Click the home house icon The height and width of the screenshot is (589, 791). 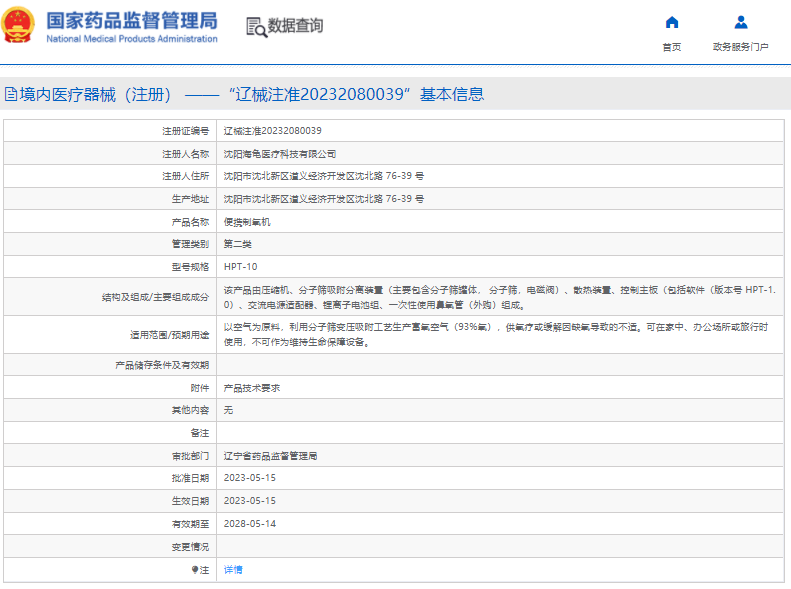pos(671,22)
